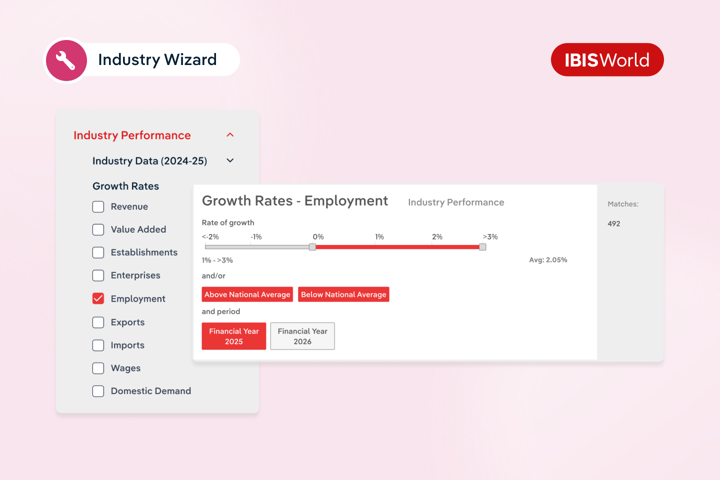Tick the Value Added checkbox
The width and height of the screenshot is (720, 480).
point(98,230)
